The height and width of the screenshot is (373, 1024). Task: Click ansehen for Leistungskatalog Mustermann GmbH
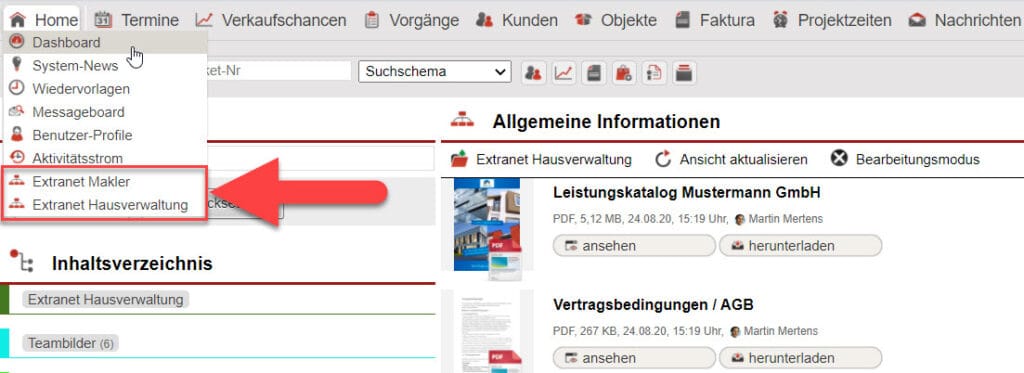tap(634, 246)
